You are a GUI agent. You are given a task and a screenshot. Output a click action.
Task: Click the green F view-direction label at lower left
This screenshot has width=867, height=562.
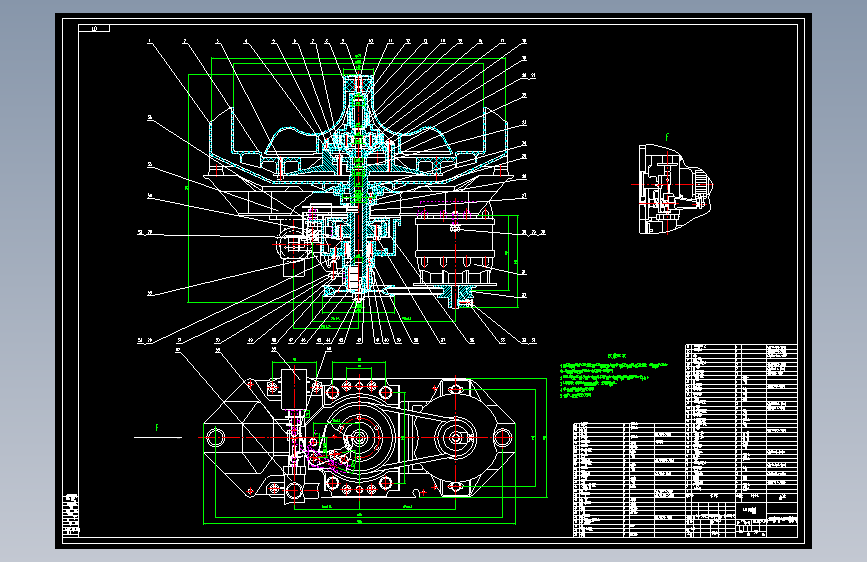point(157,428)
